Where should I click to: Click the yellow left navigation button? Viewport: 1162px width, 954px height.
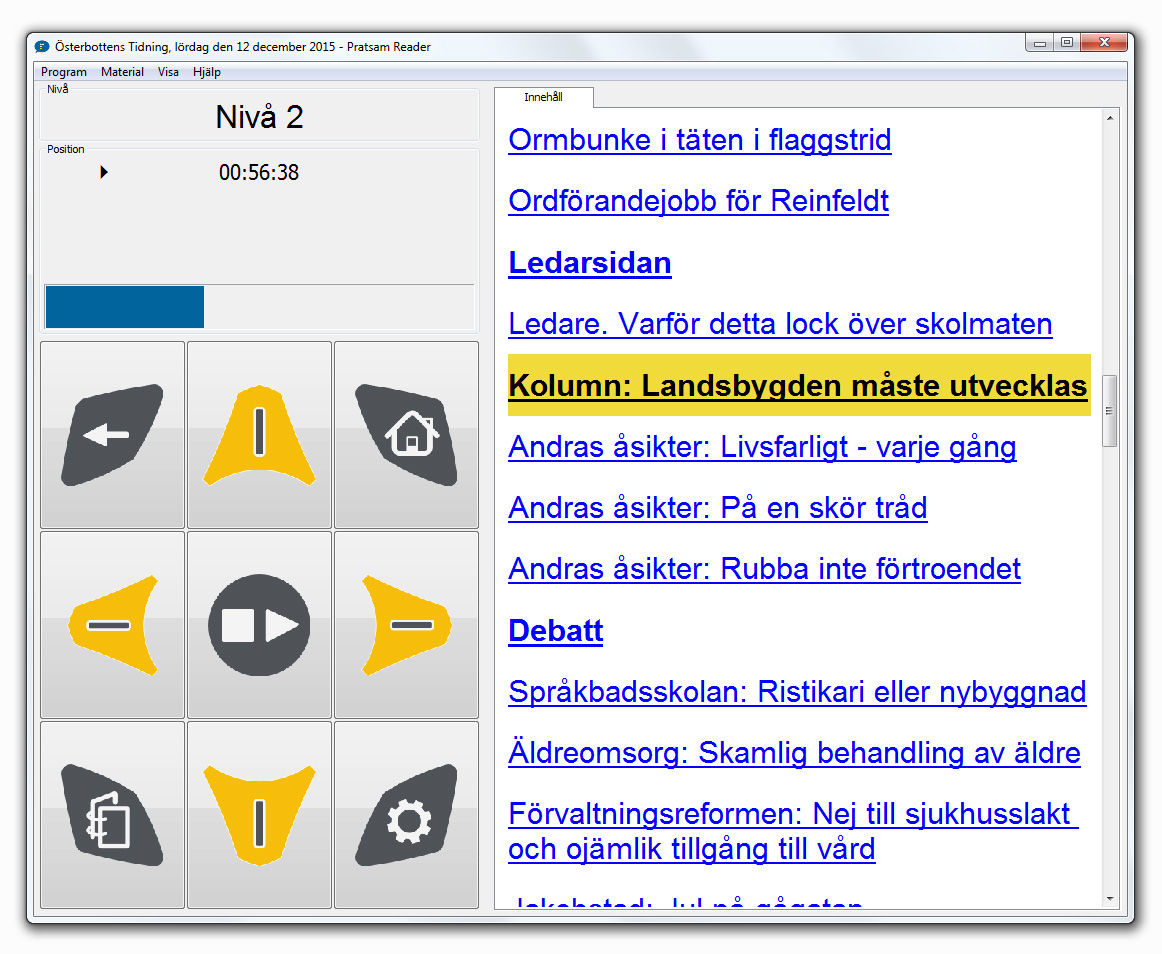point(112,625)
